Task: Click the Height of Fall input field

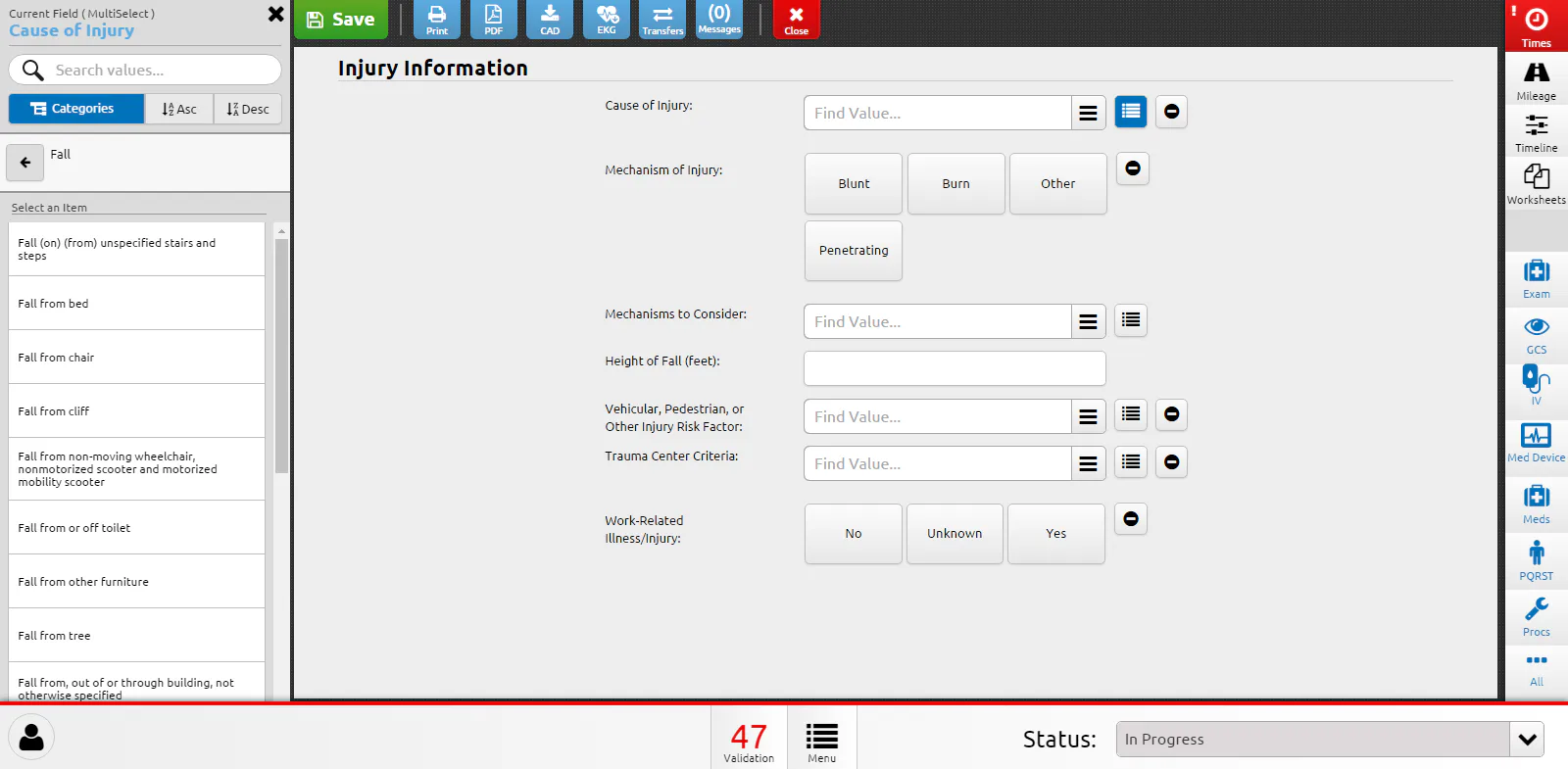Action: [955, 368]
